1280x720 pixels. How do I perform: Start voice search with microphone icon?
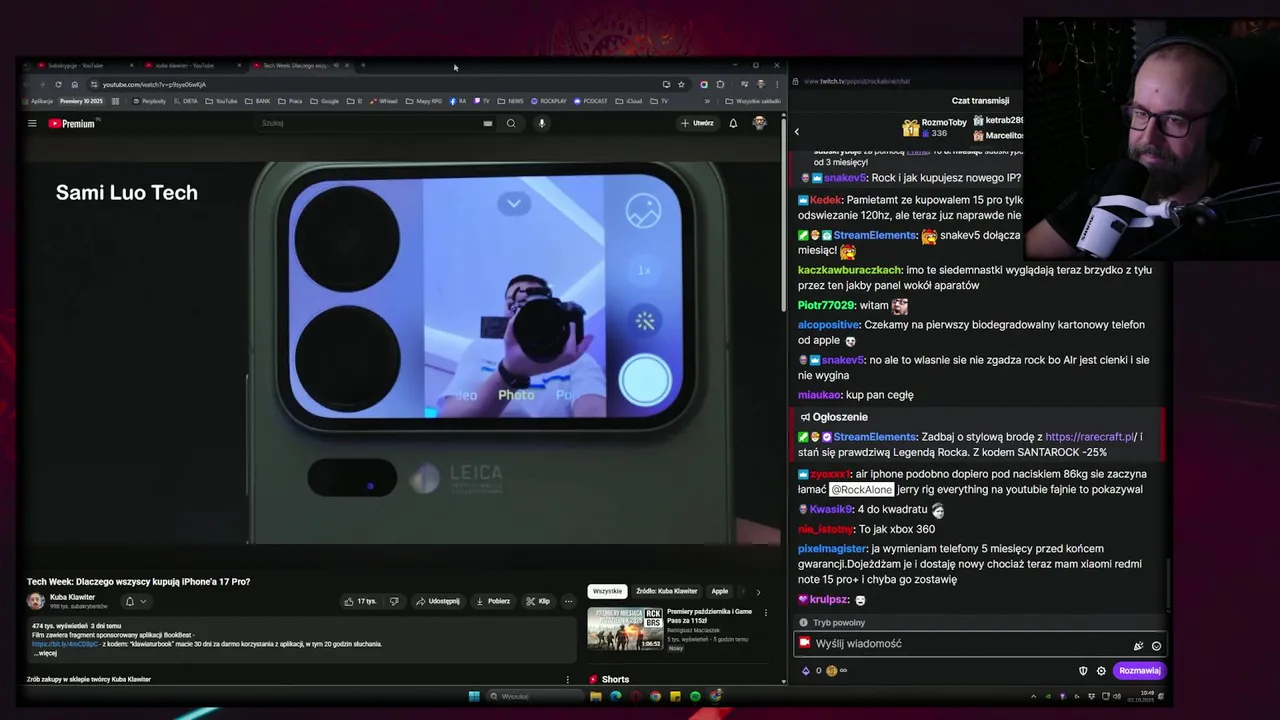[x=541, y=123]
